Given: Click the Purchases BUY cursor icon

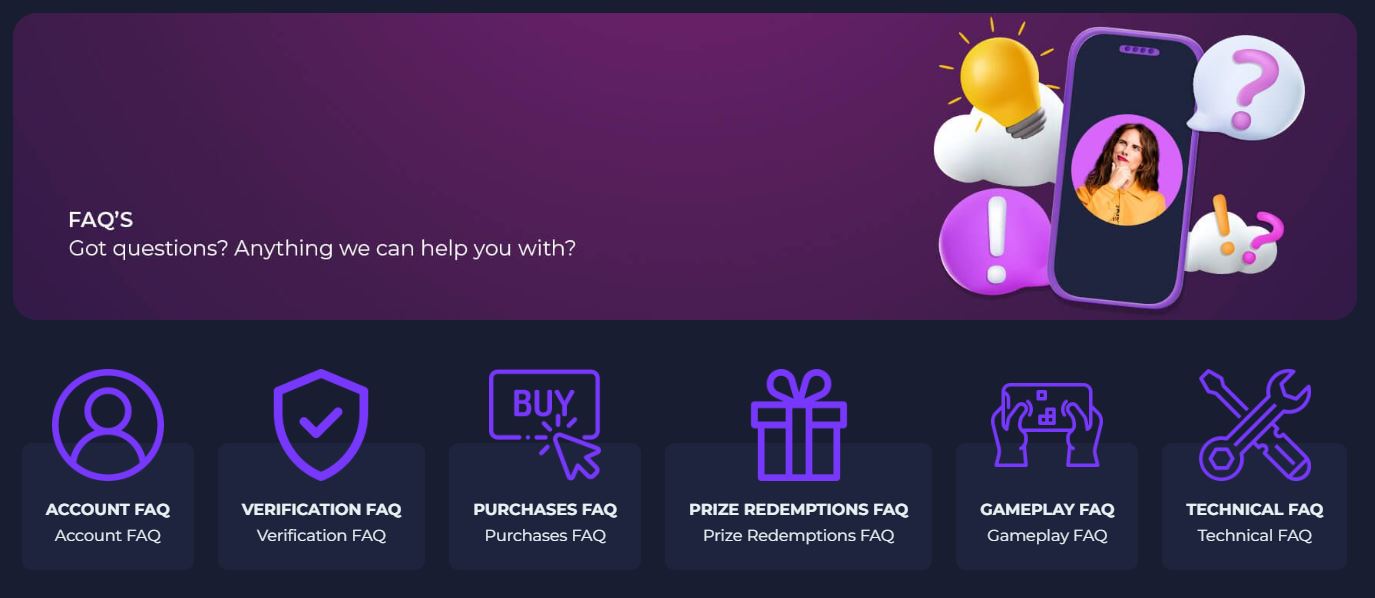Looking at the screenshot, I should tap(545, 425).
